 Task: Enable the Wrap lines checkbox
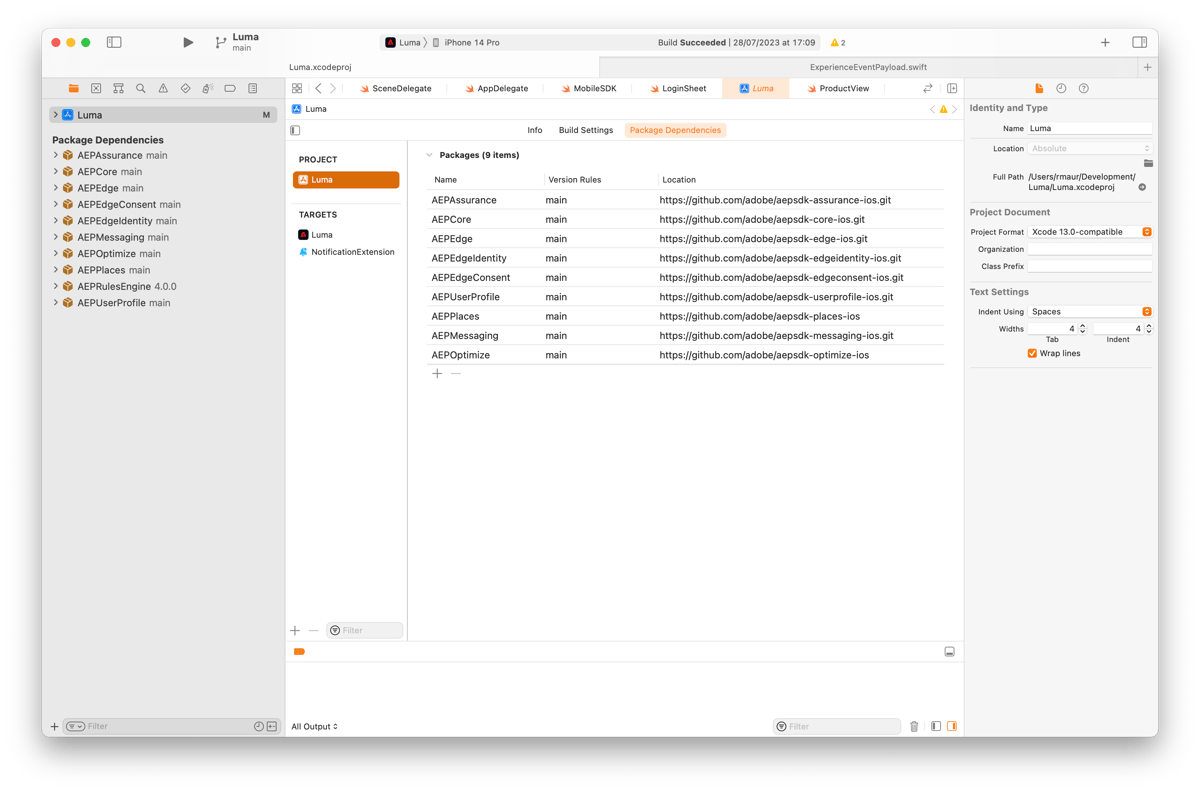click(1032, 352)
